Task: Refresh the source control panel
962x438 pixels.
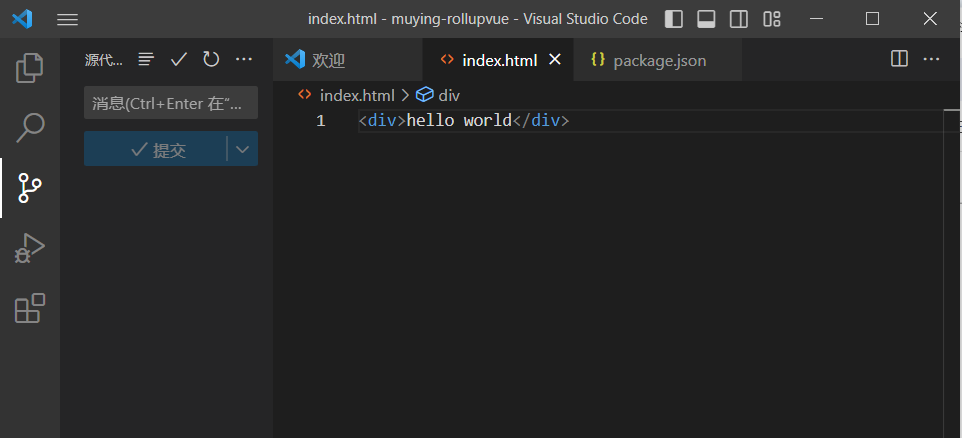Action: coord(211,60)
